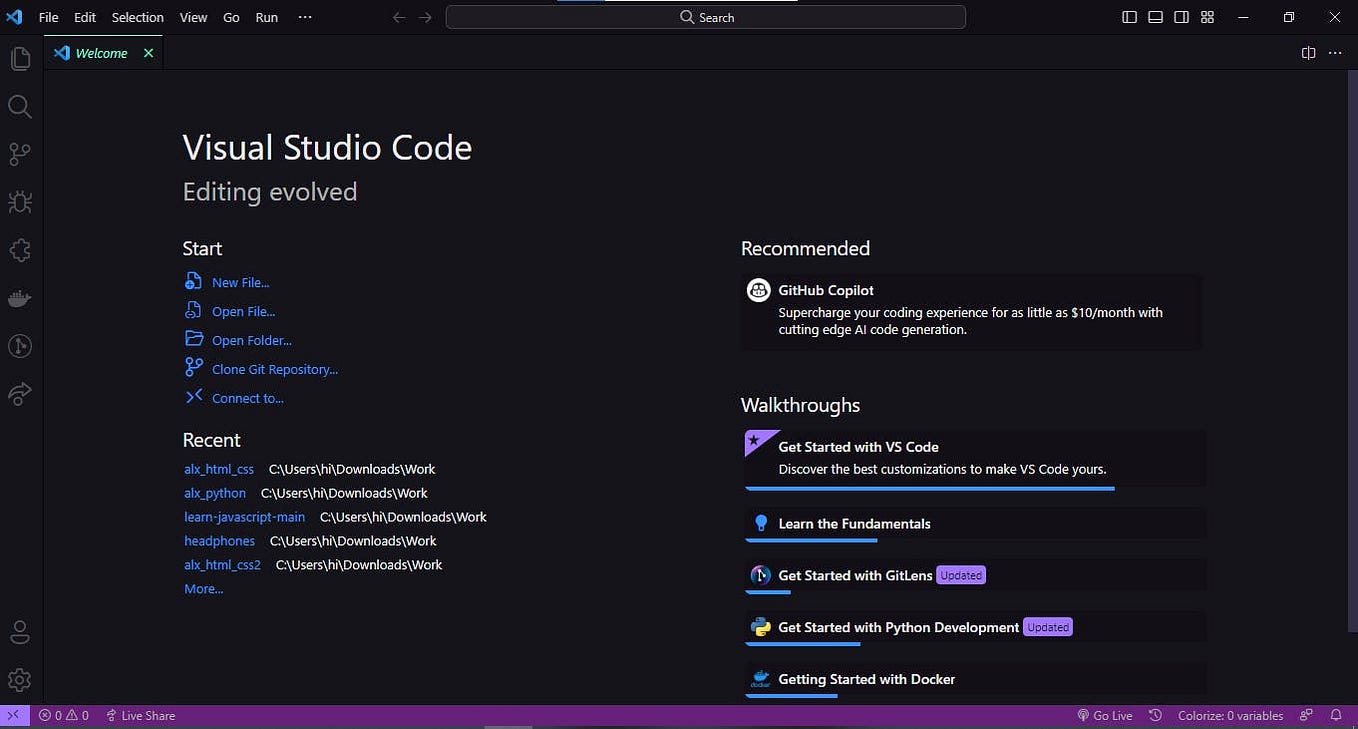Toggle the Primary Side Bar visibility
This screenshot has height=729, width=1358.
(x=1129, y=17)
